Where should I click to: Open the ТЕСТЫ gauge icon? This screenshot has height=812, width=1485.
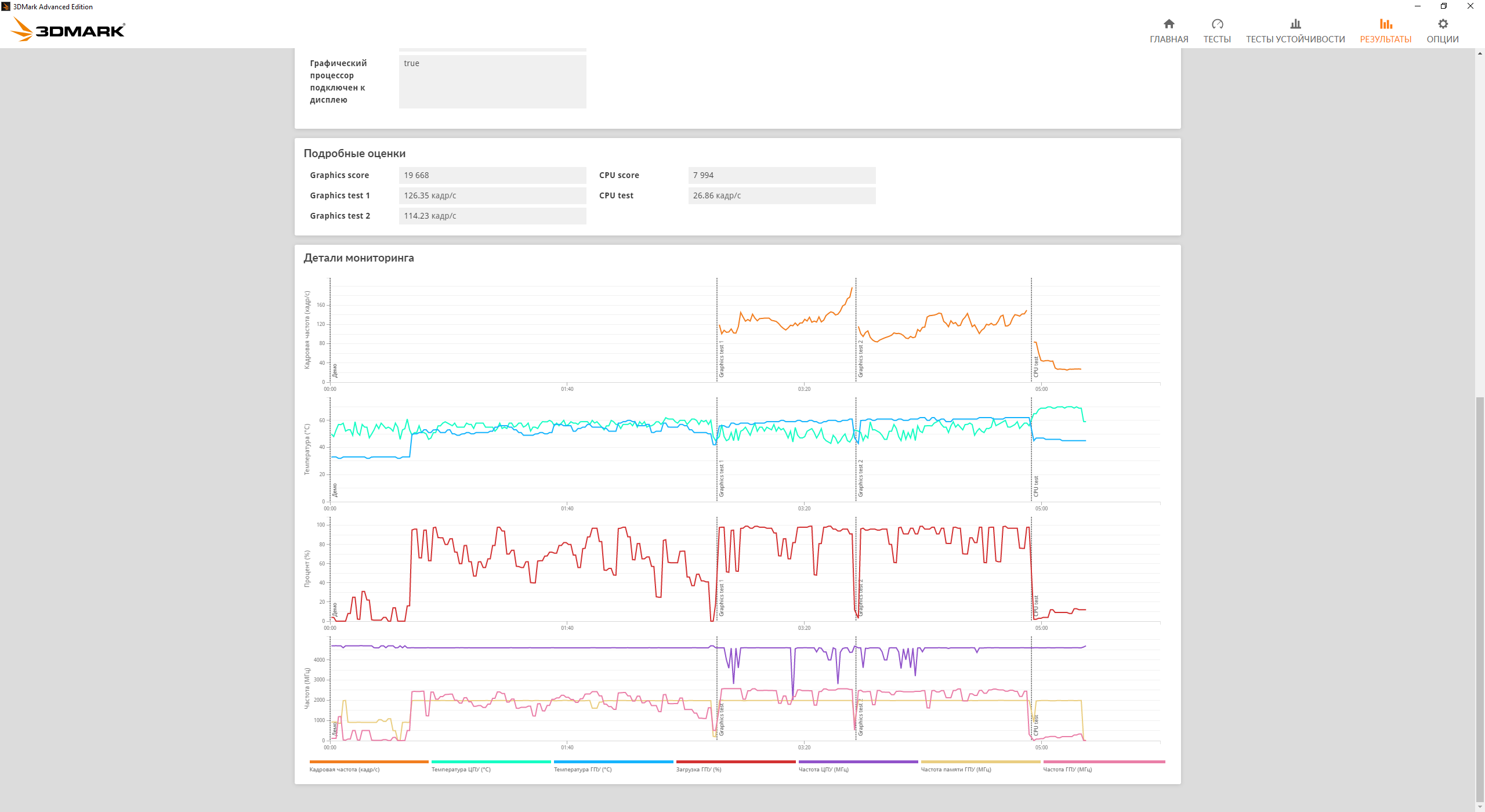point(1217,24)
